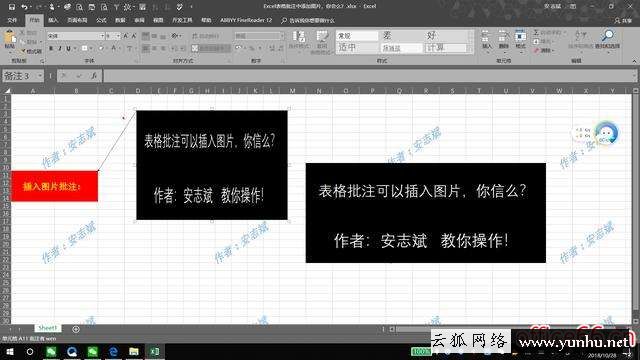This screenshot has height=360, width=640.
Task: Select the Sheet1 worksheet tab
Action: point(48,328)
